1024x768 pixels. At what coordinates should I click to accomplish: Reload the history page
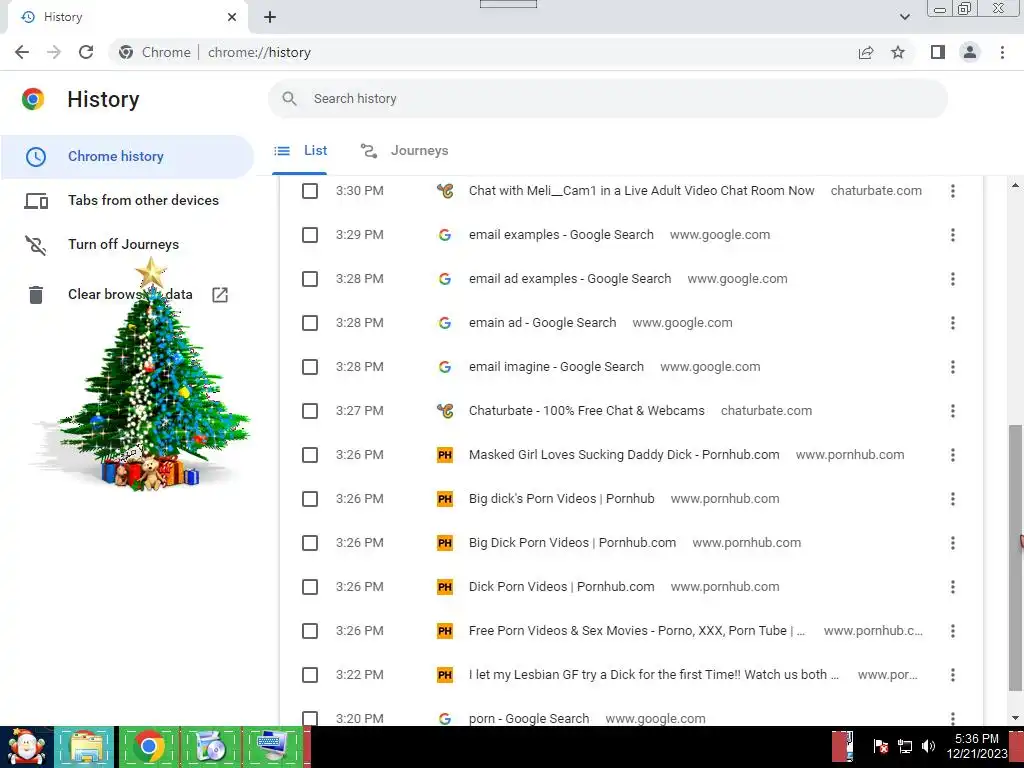(86, 52)
